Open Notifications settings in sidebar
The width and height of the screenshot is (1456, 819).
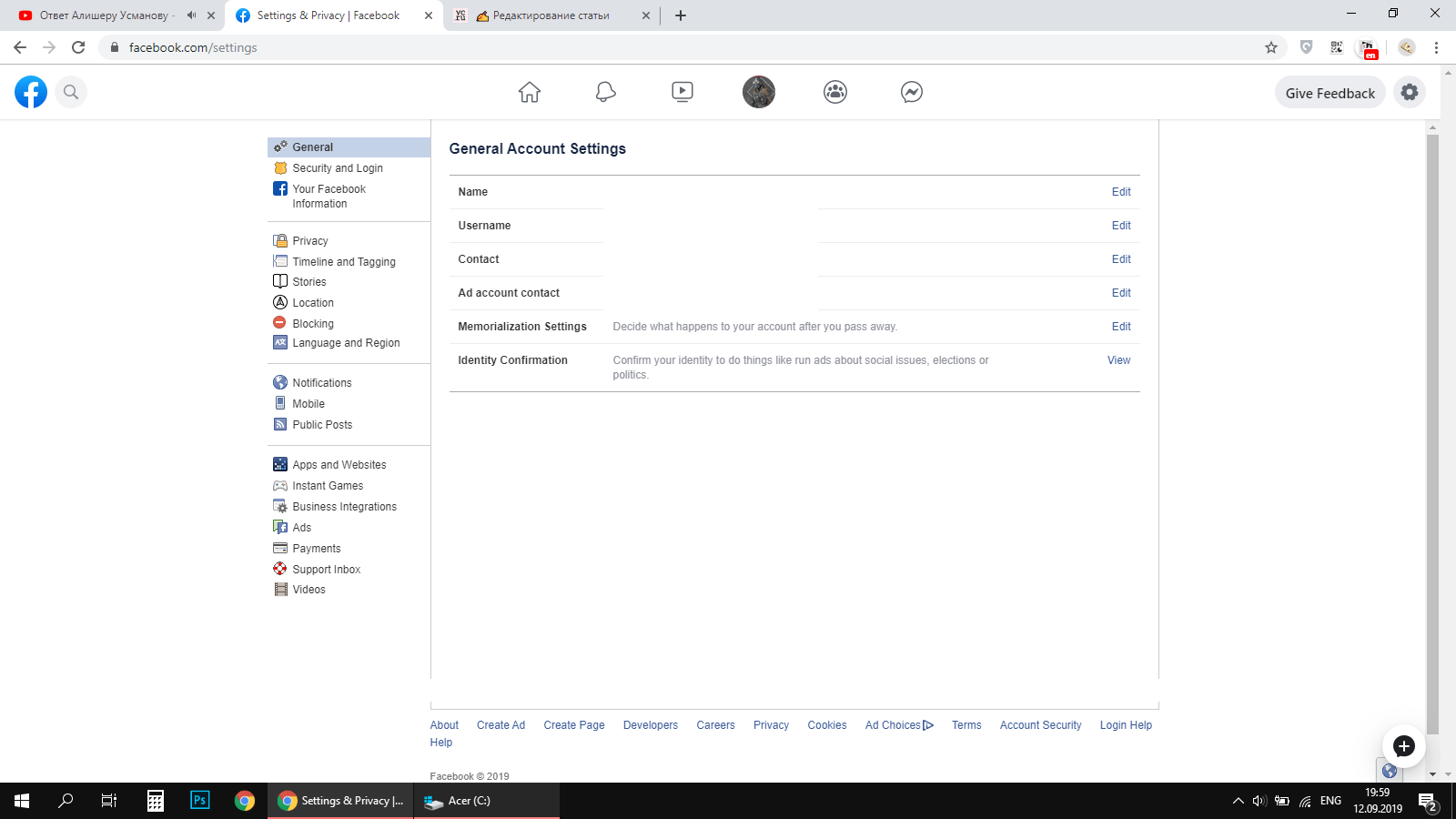[321, 383]
